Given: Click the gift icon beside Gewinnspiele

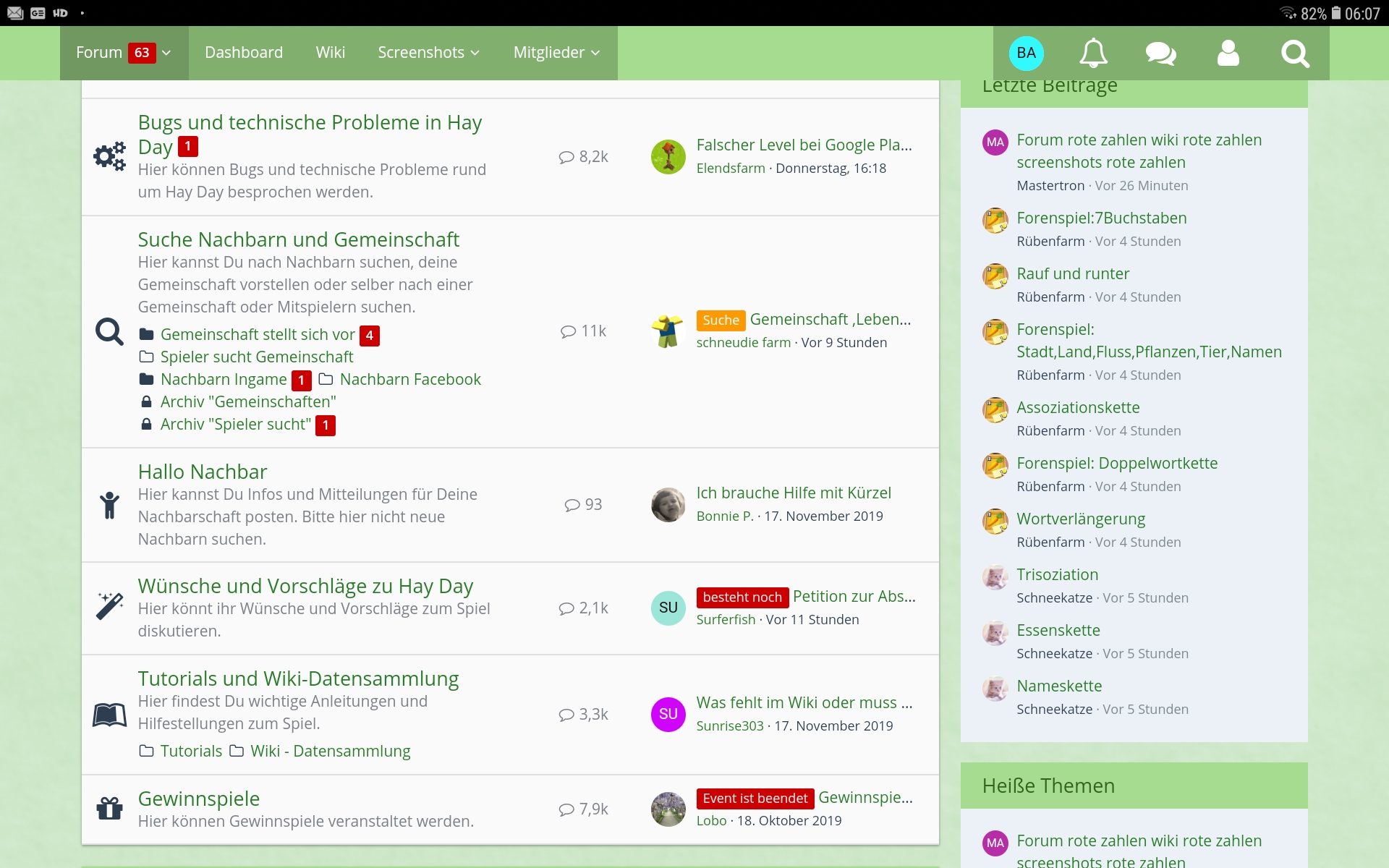Looking at the screenshot, I should click(109, 808).
